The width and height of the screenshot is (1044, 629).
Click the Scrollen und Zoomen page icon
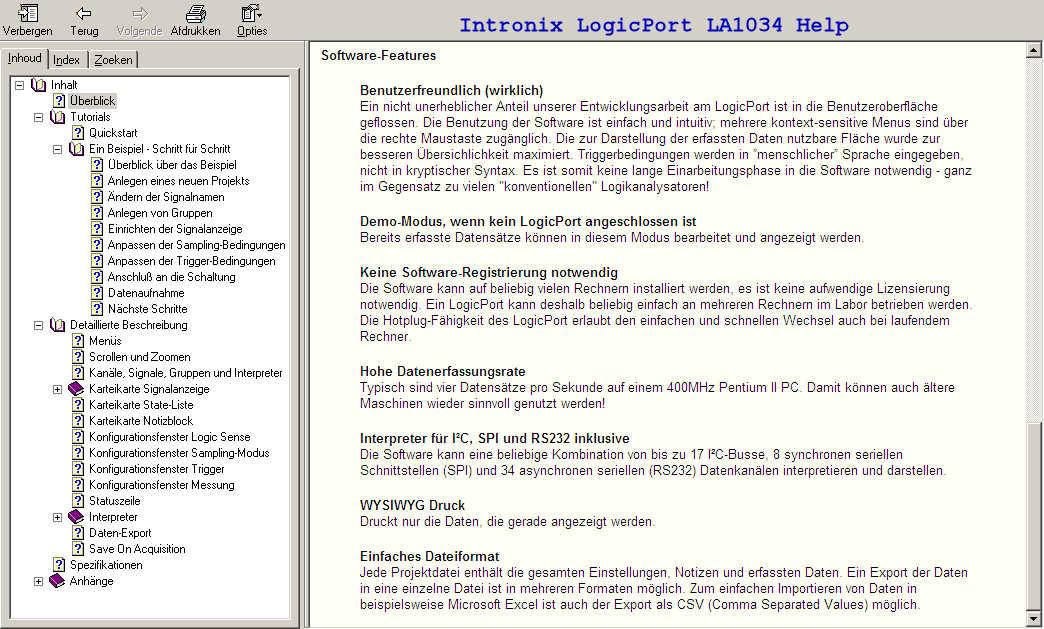click(78, 357)
